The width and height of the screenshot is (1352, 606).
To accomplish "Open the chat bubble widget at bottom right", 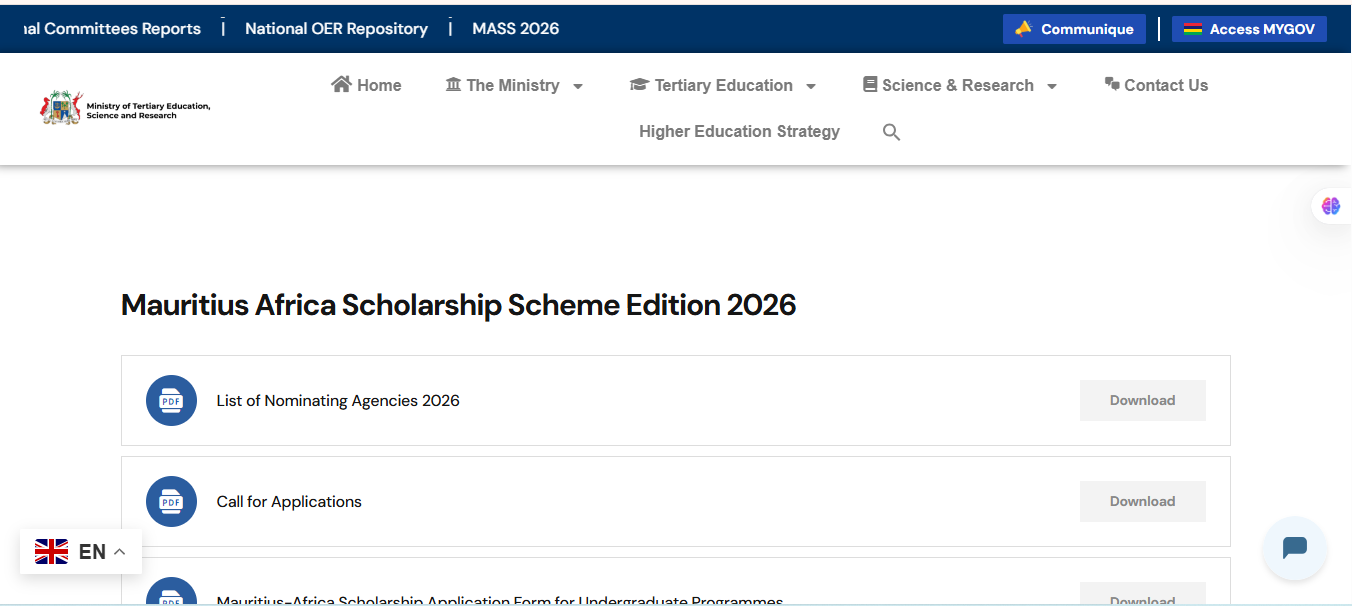I will [1294, 549].
